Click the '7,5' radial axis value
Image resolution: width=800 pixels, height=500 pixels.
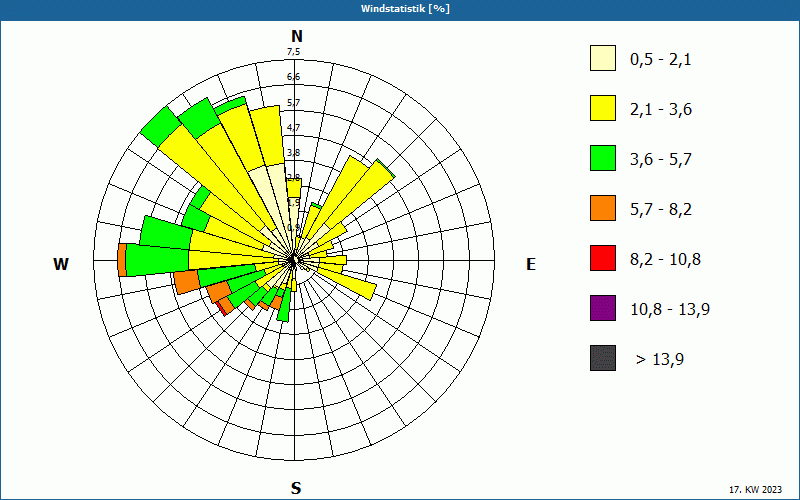tap(293, 52)
